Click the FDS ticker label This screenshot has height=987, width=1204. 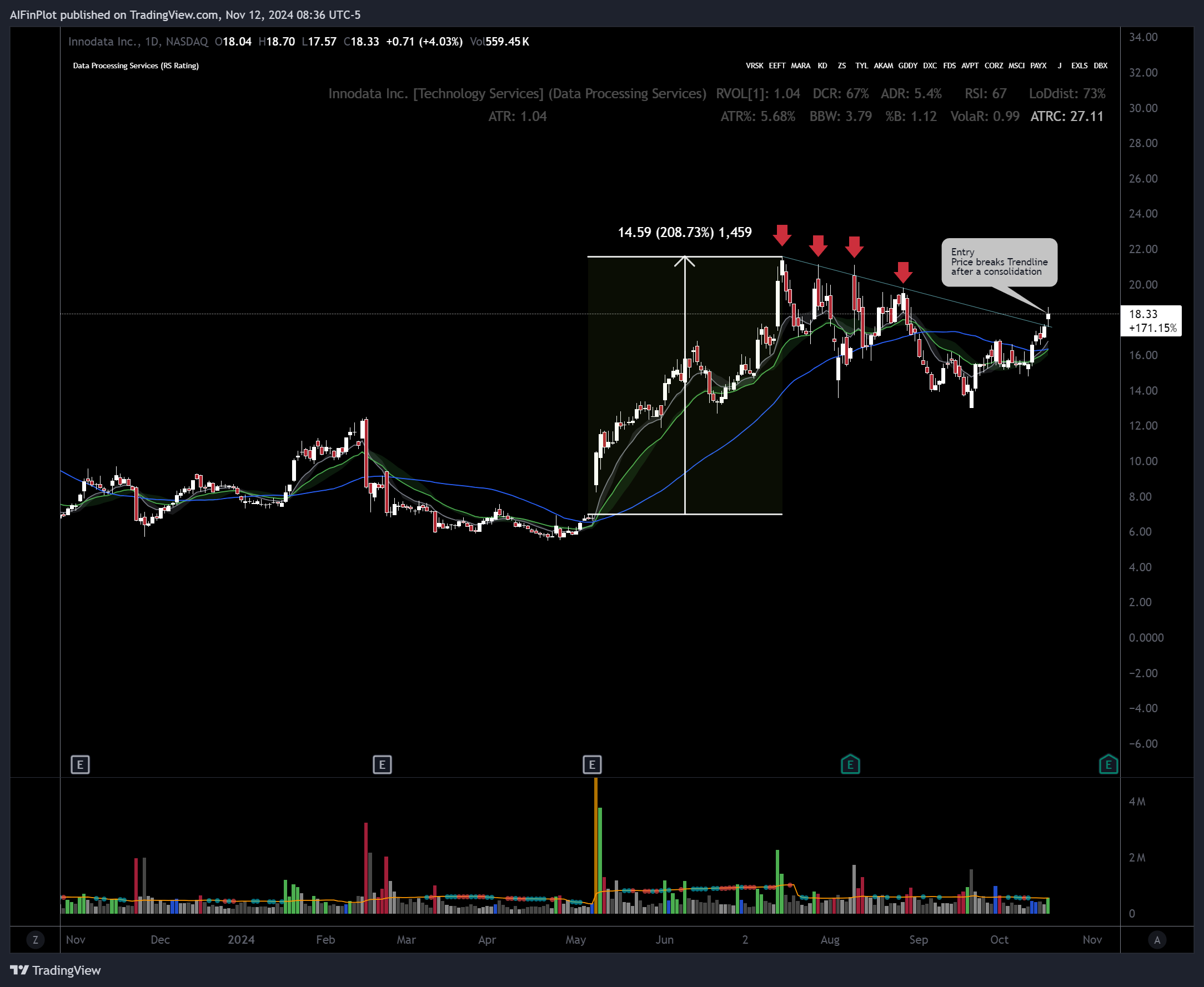tap(949, 66)
